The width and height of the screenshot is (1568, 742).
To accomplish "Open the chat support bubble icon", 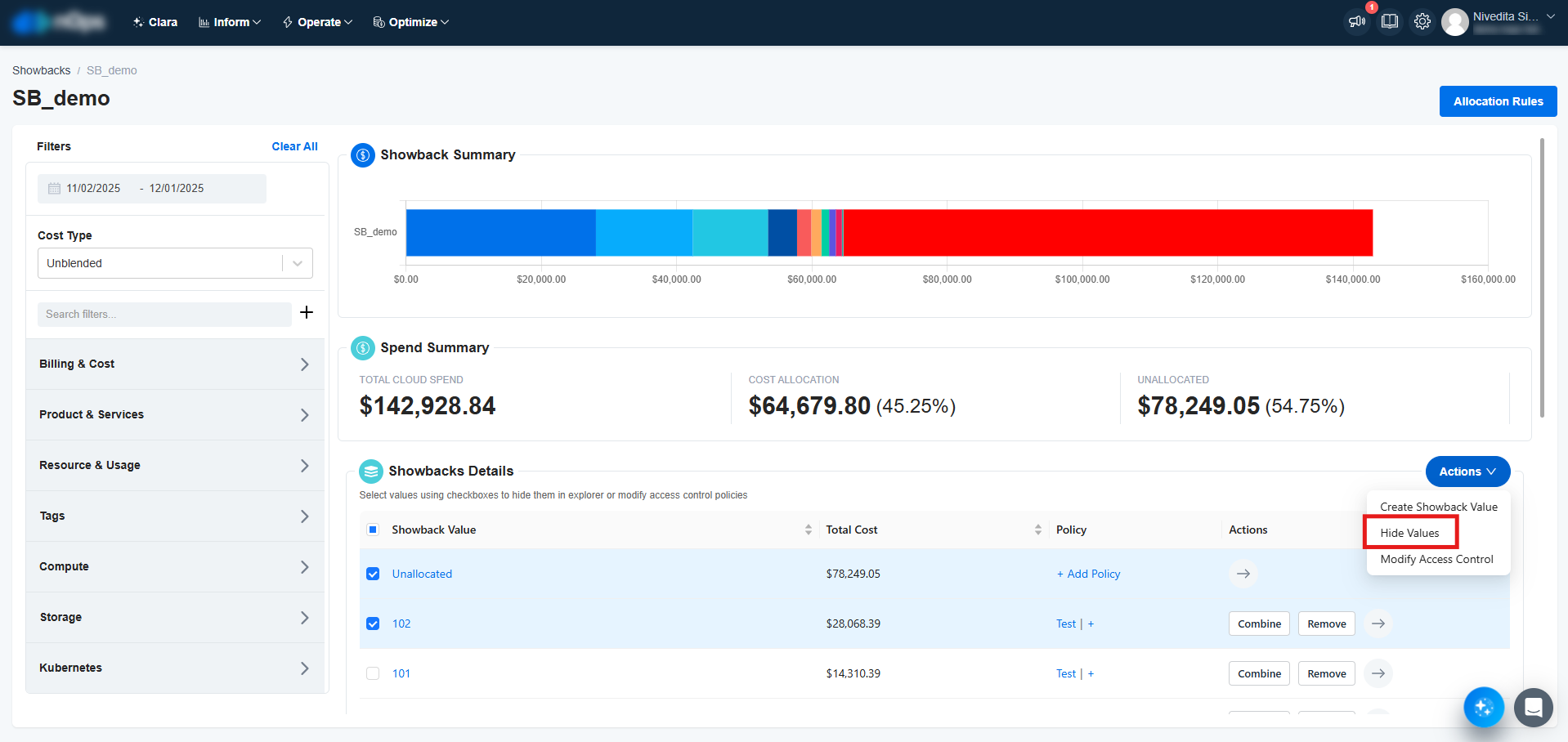I will (x=1533, y=707).
